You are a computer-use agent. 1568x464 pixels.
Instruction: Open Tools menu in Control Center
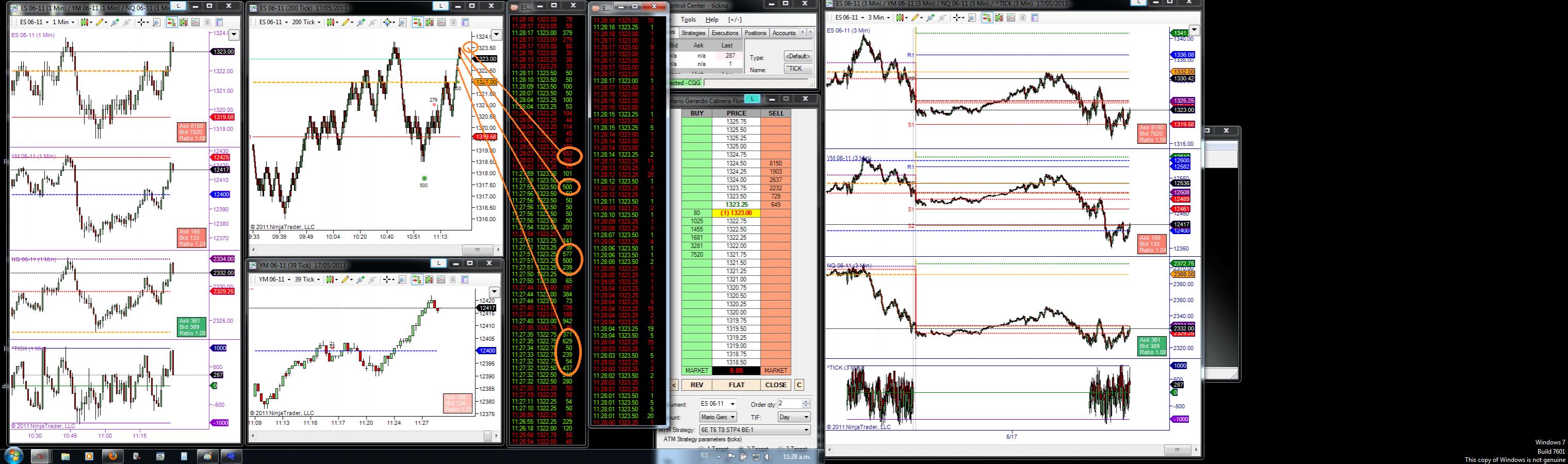point(688,20)
